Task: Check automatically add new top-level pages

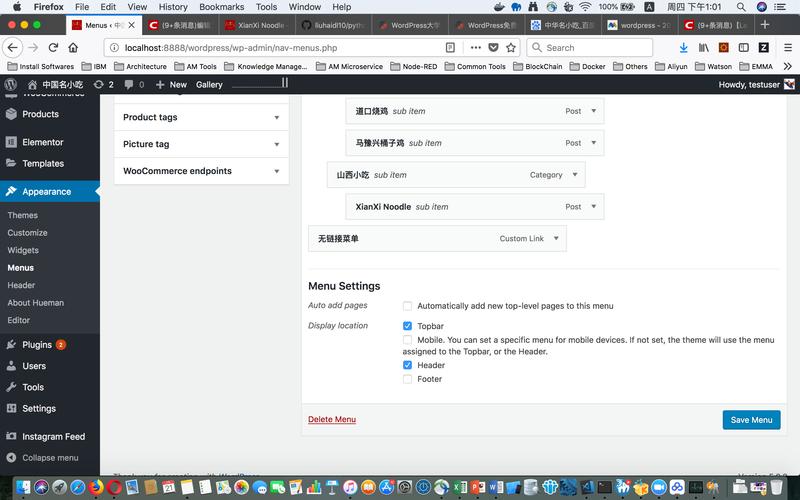Action: 407,306
